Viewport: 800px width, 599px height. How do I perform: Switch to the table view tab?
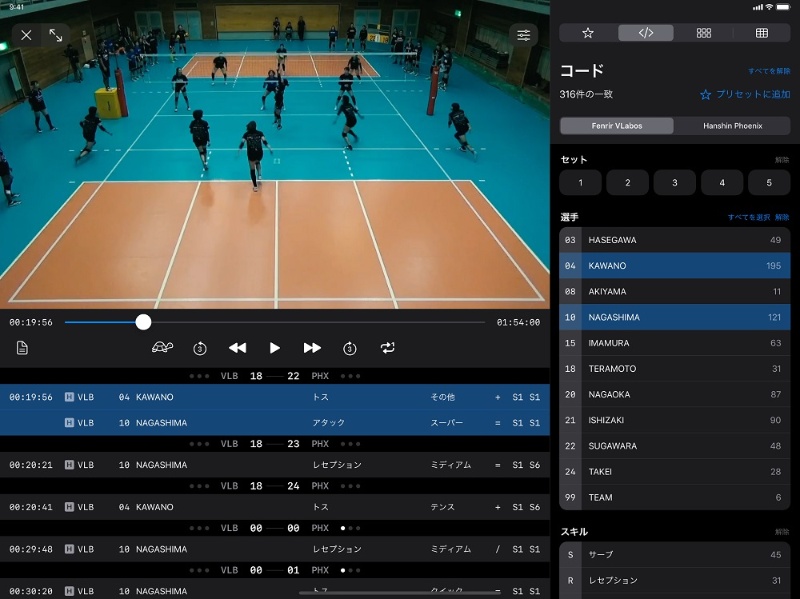point(761,33)
